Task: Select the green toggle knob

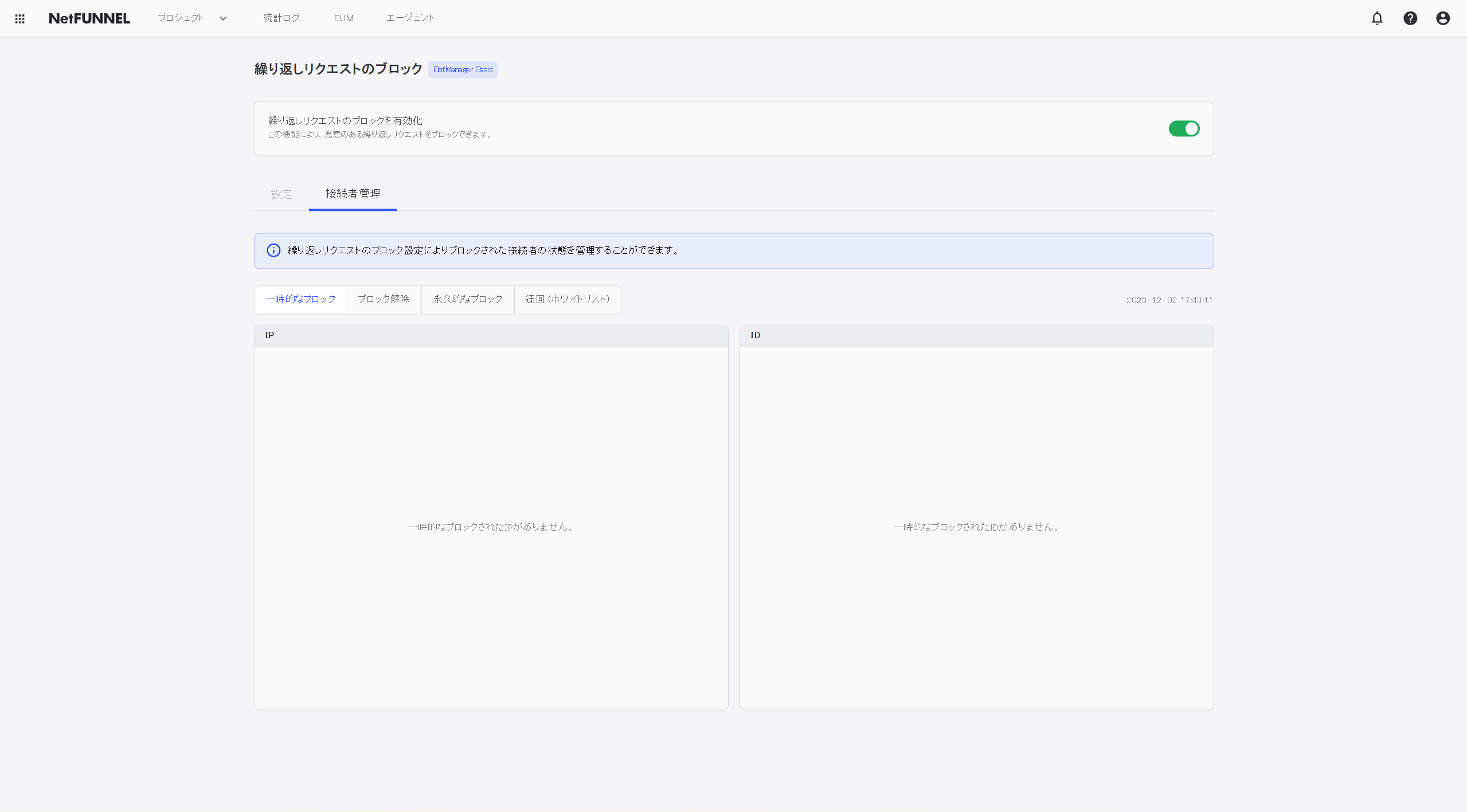Action: pos(1191,128)
